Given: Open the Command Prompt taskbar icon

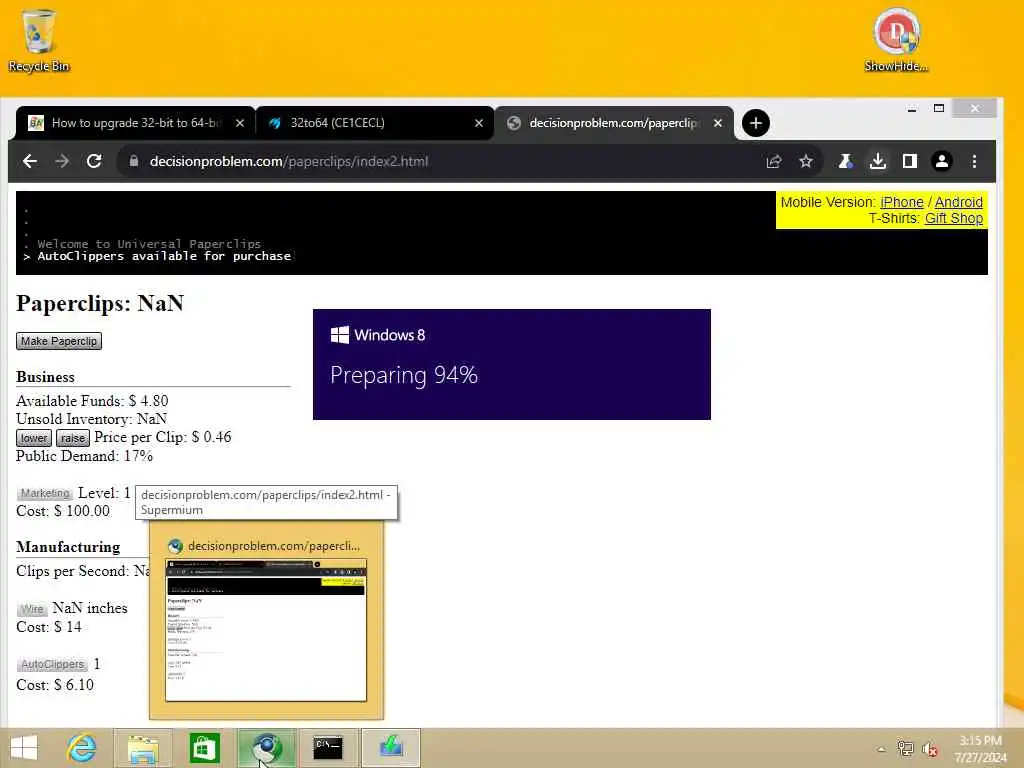Looking at the screenshot, I should tap(328, 748).
